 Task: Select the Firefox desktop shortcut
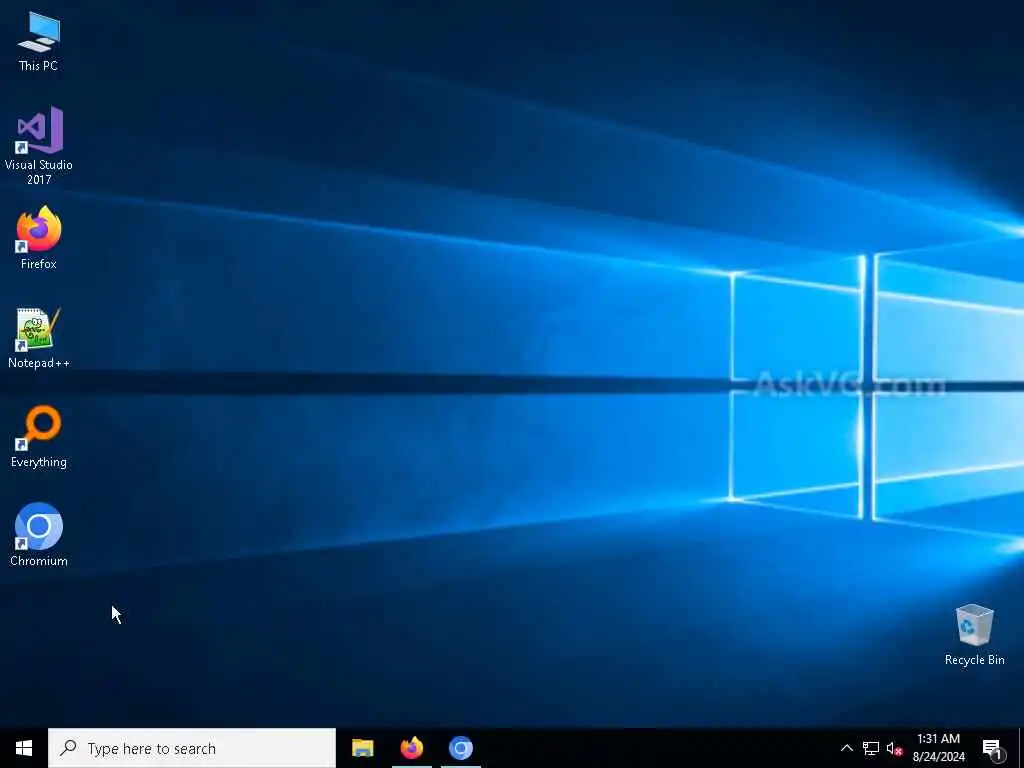[39, 238]
